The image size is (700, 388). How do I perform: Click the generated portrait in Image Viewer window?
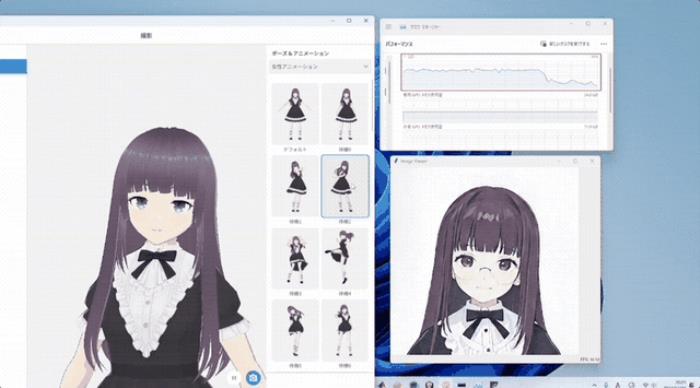coord(484,261)
